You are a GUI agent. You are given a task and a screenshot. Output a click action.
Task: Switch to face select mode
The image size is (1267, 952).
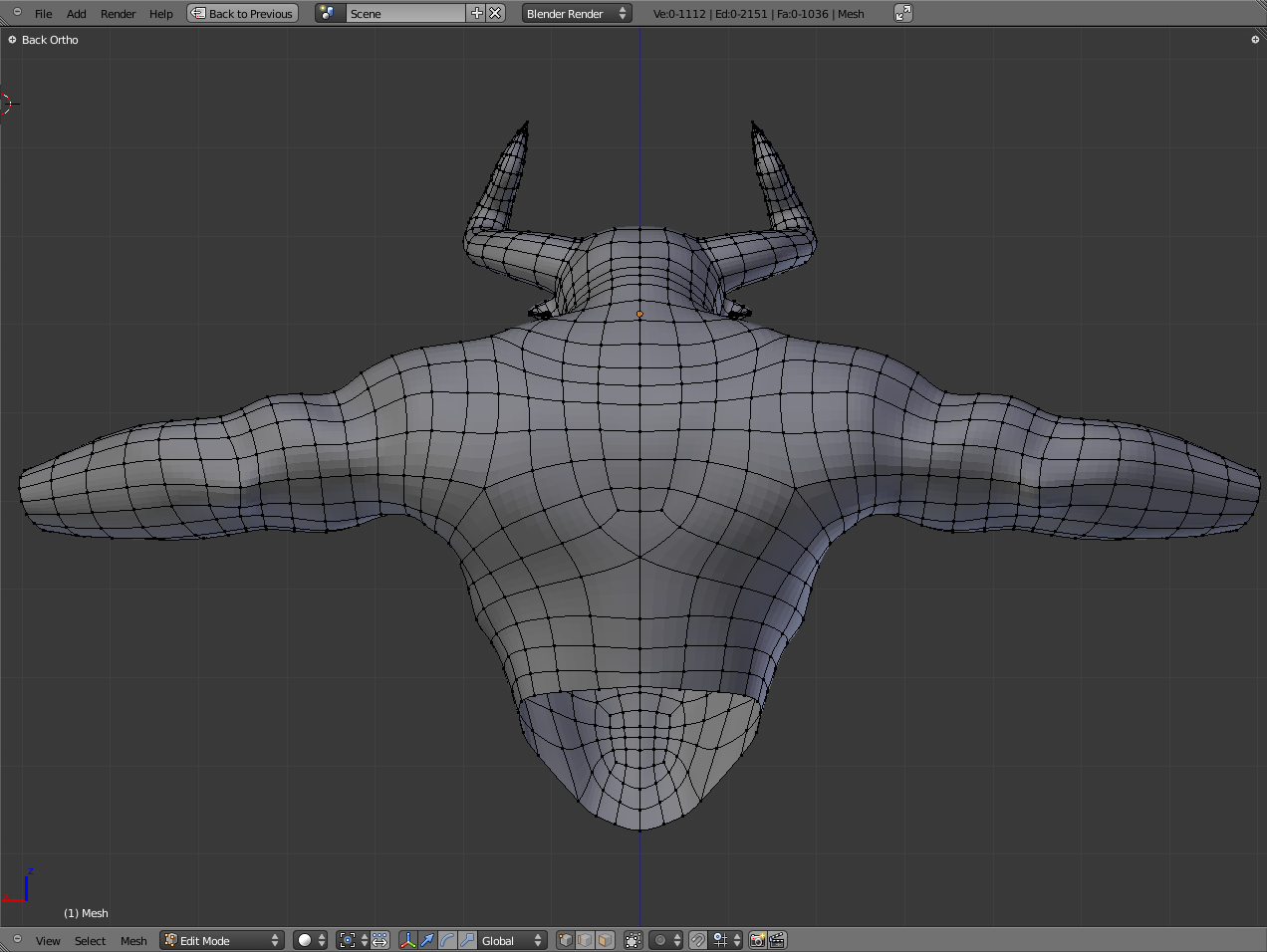tap(605, 940)
